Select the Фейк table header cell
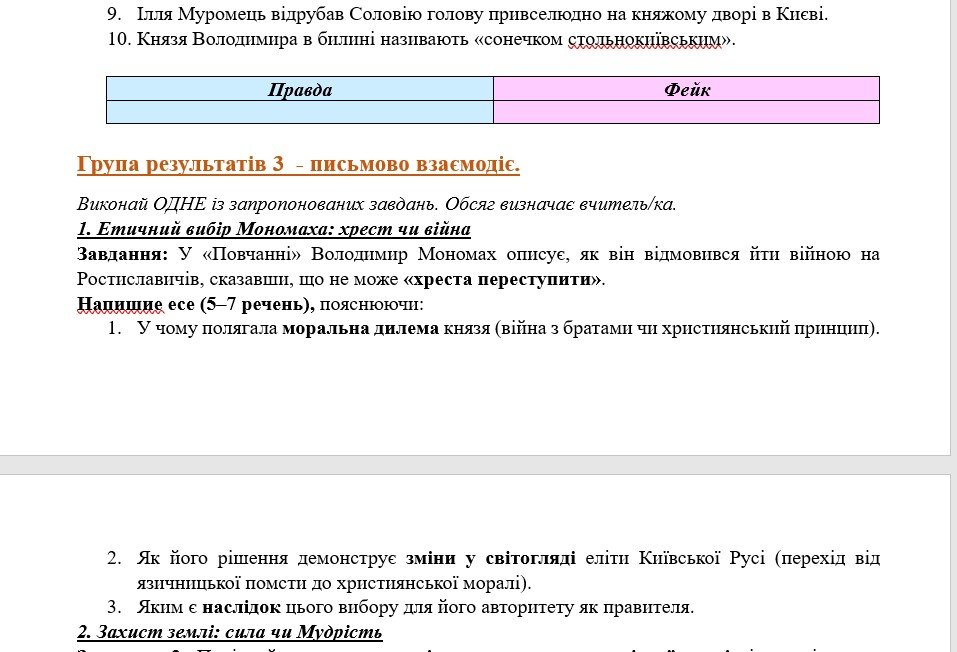957x652 pixels. pyautogui.click(x=686, y=89)
